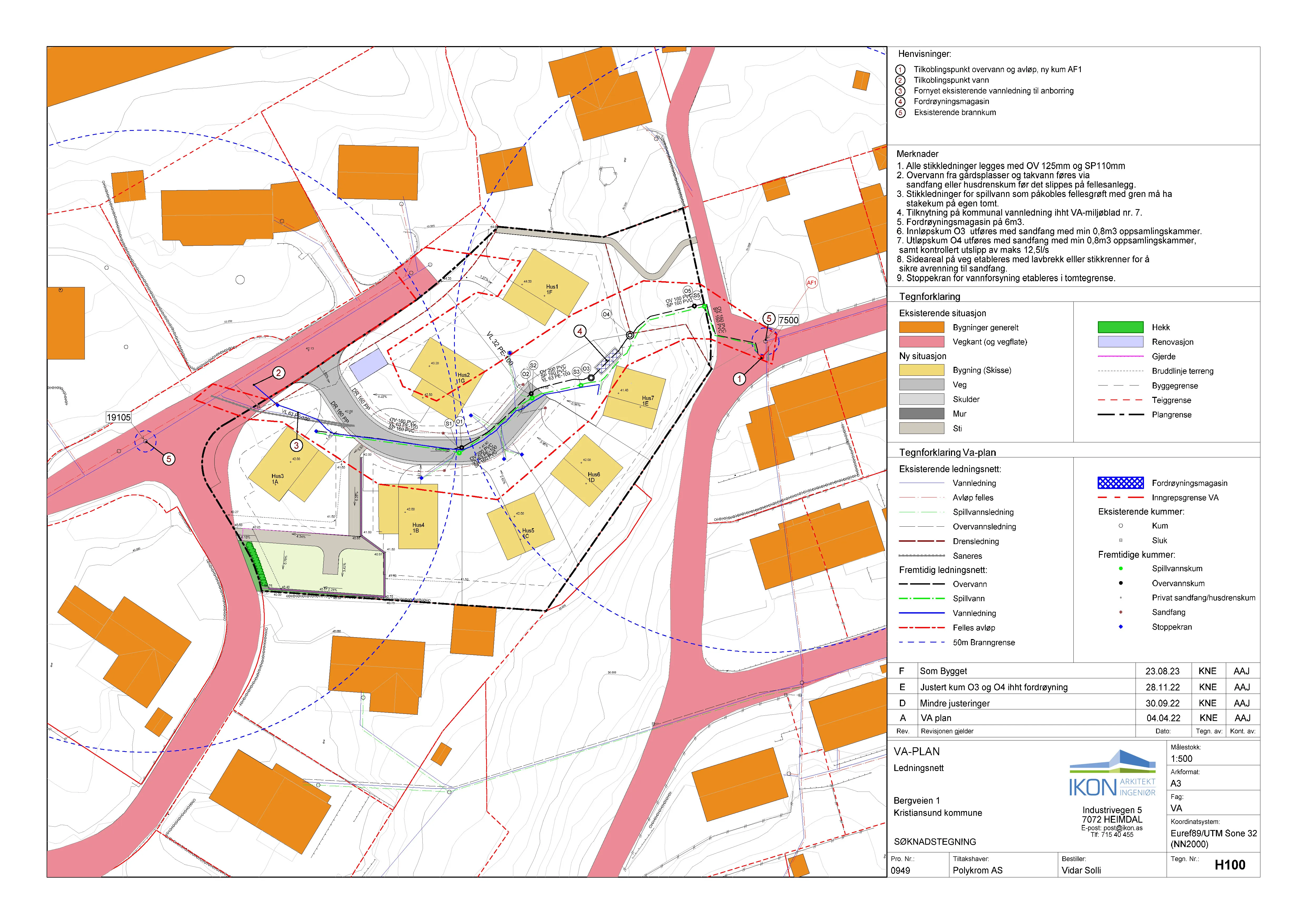Image resolution: width=1307 pixels, height=924 pixels.
Task: Click the drawing number H100
Action: coord(1230,865)
